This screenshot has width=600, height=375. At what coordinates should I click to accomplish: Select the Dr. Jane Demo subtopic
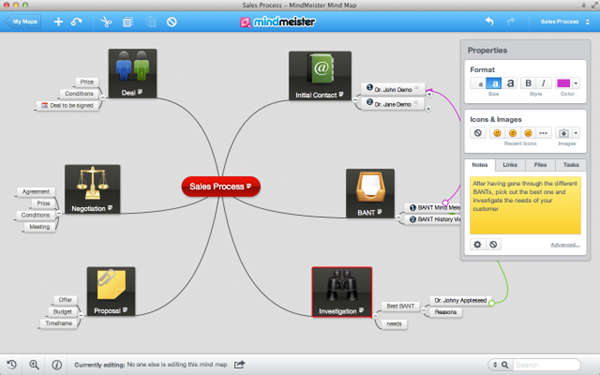click(393, 104)
